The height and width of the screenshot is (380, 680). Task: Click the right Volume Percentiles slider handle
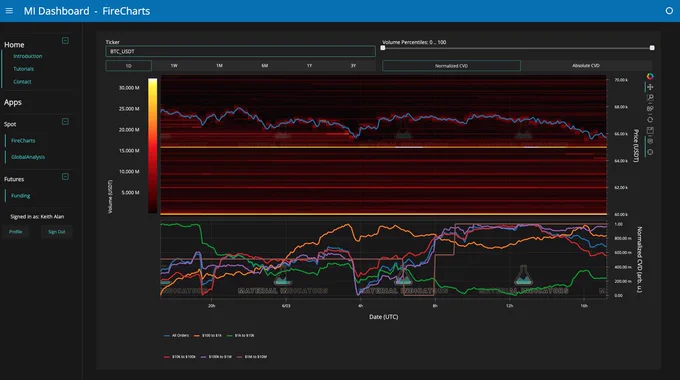point(652,48)
